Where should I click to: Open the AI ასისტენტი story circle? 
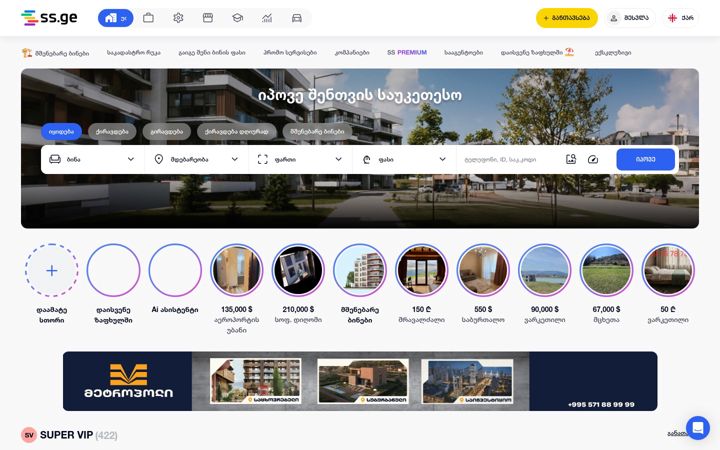click(x=175, y=270)
